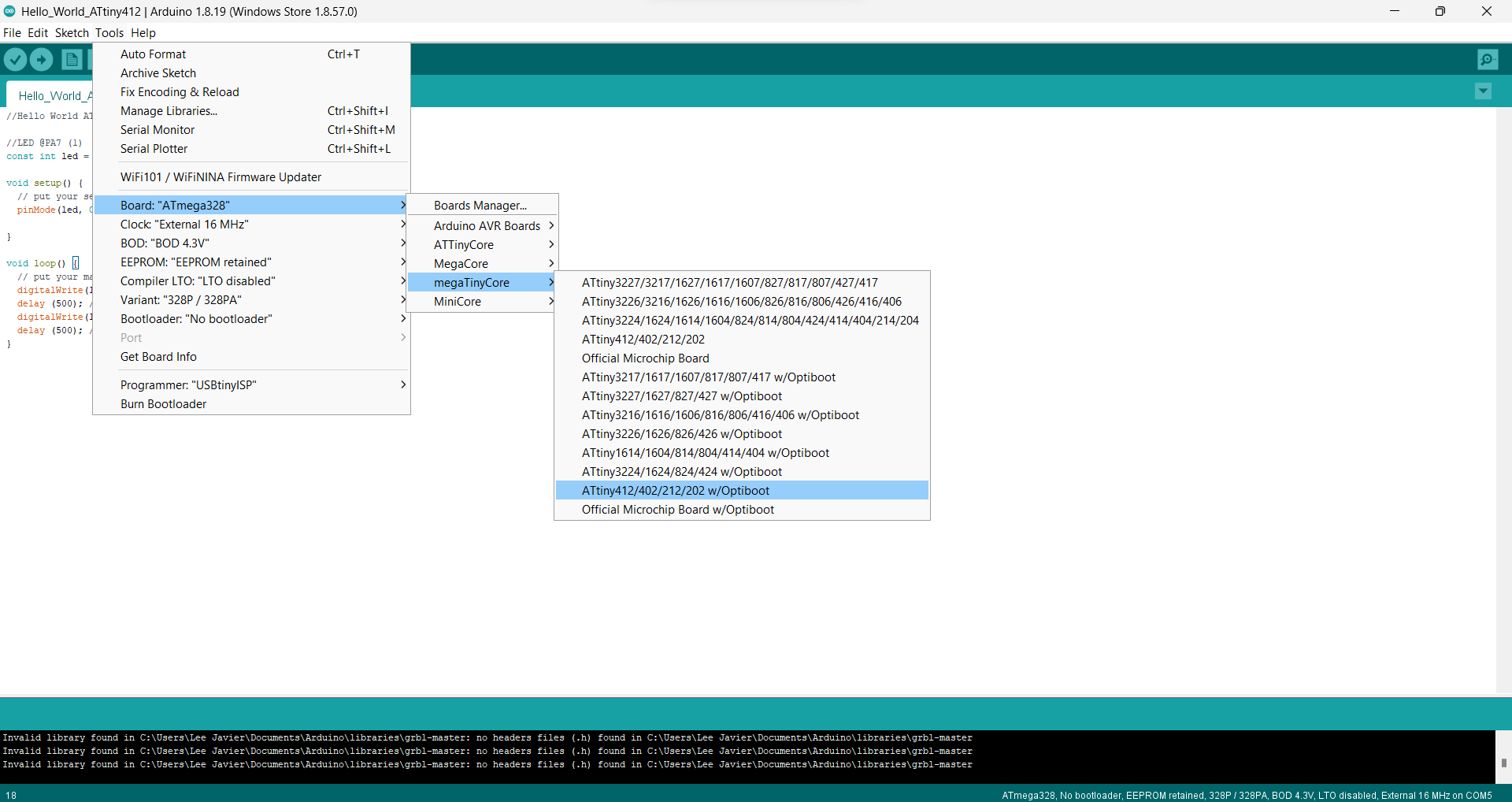Click Get Board Info
Image resolution: width=1512 pixels, height=802 pixels.
(x=251, y=357)
